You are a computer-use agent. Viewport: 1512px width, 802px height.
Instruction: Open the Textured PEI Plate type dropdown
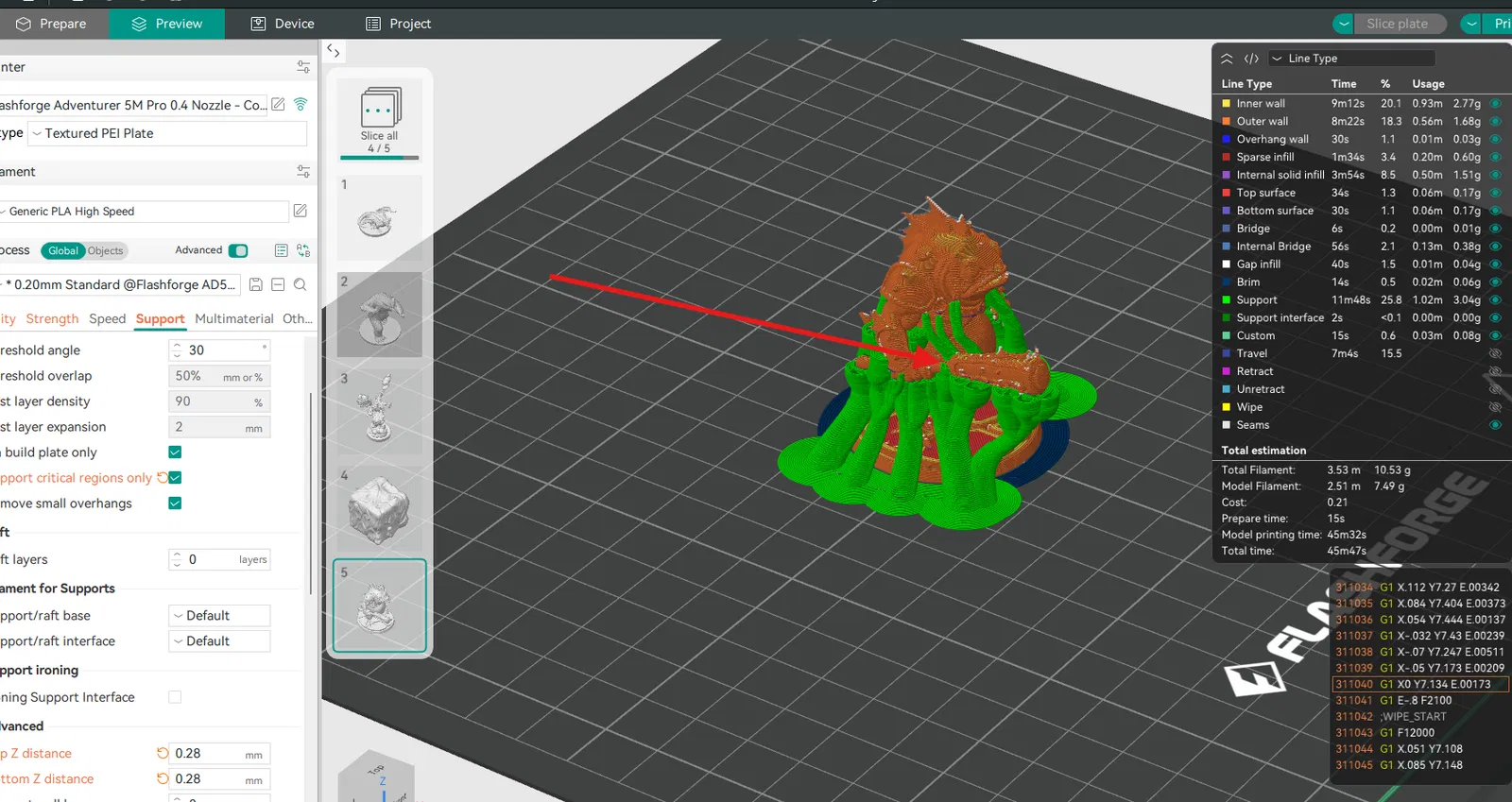click(167, 133)
